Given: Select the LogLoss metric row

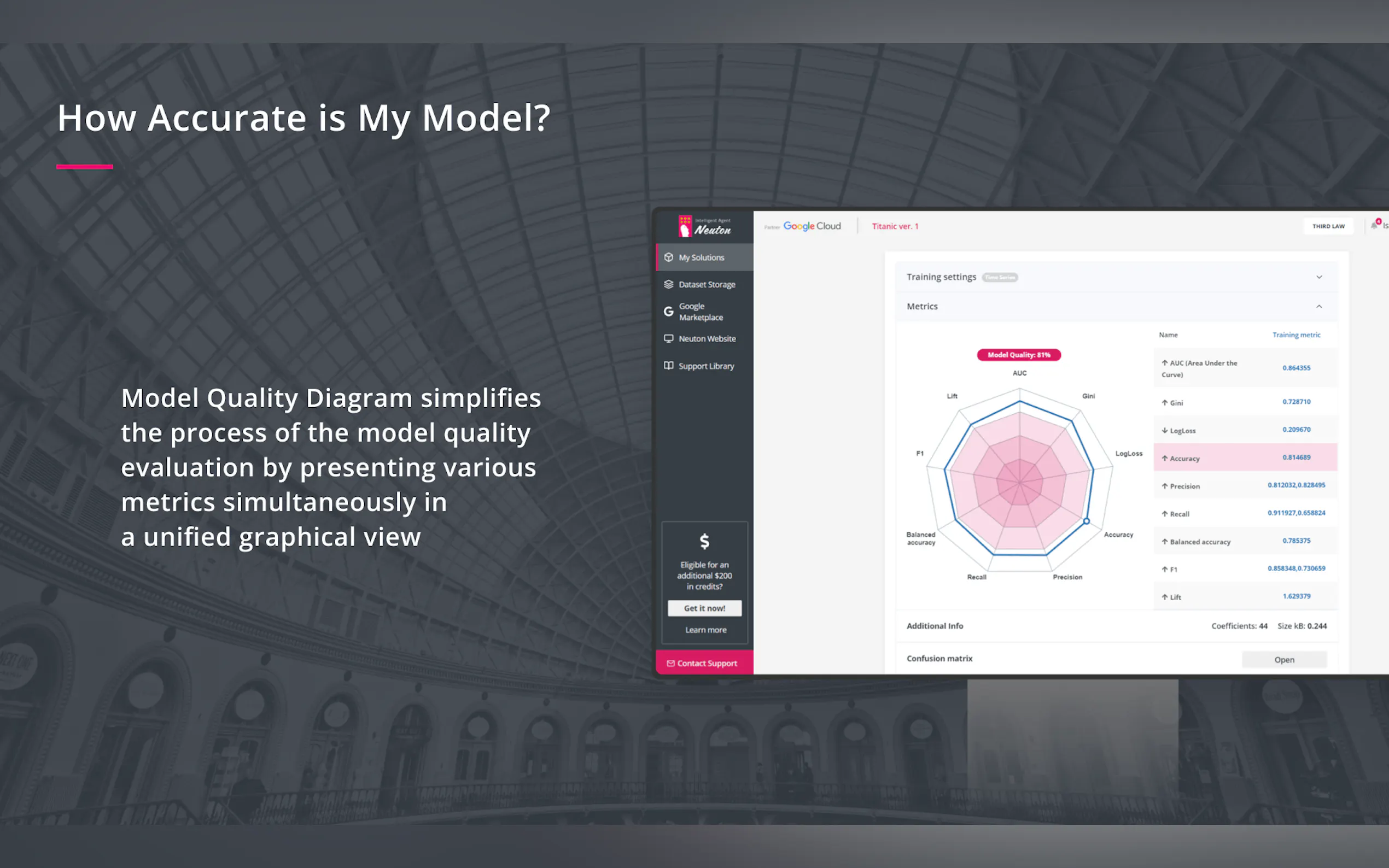Looking at the screenshot, I should coord(1244,430).
